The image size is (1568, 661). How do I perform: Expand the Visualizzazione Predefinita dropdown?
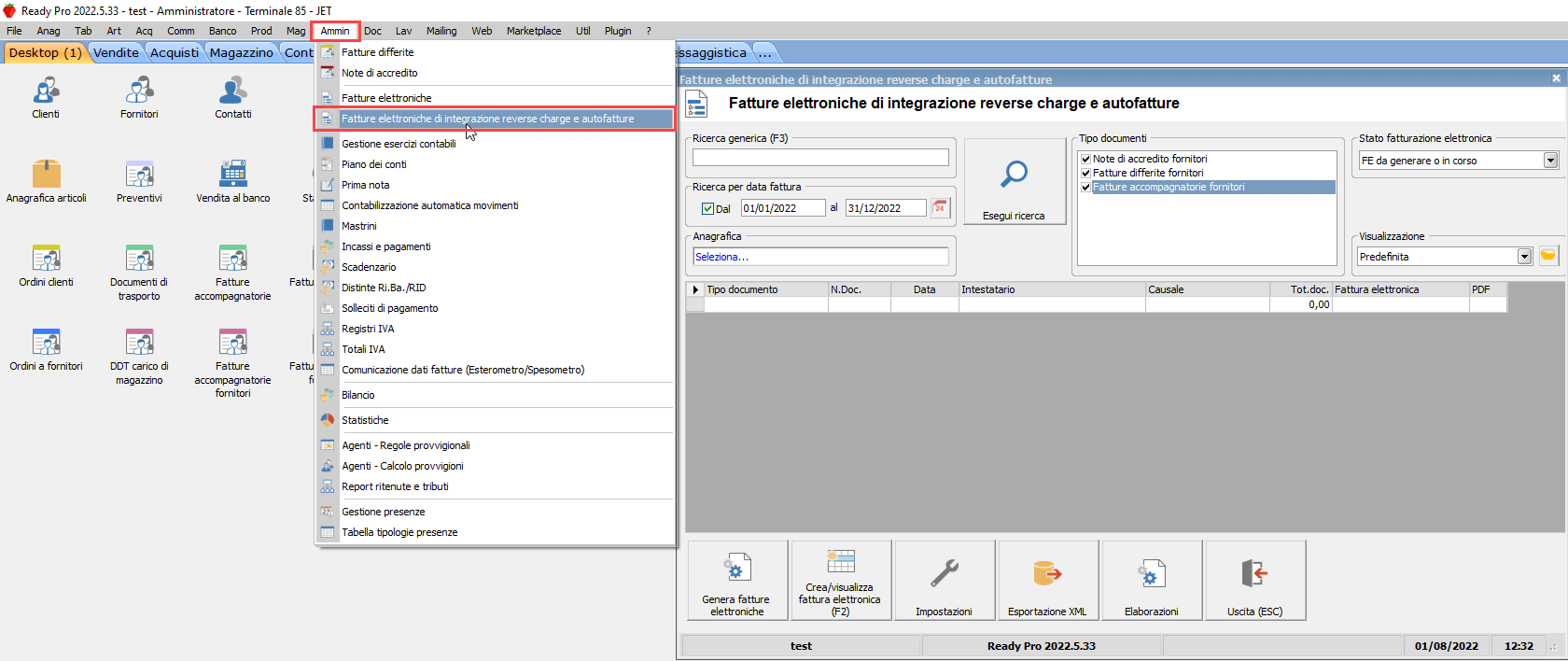click(1524, 257)
